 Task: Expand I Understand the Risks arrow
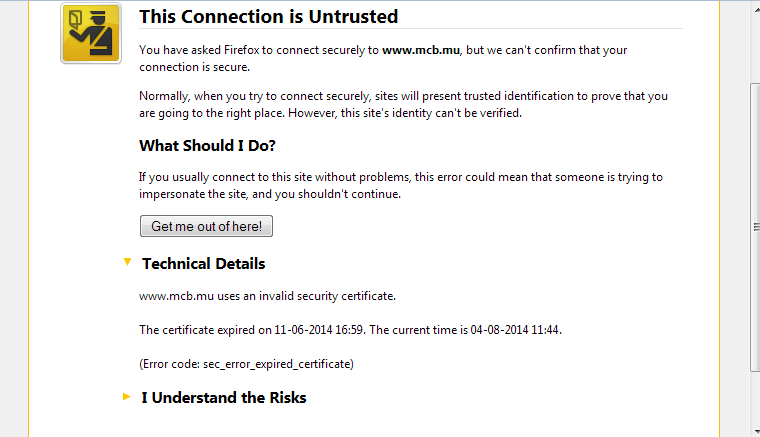127,397
